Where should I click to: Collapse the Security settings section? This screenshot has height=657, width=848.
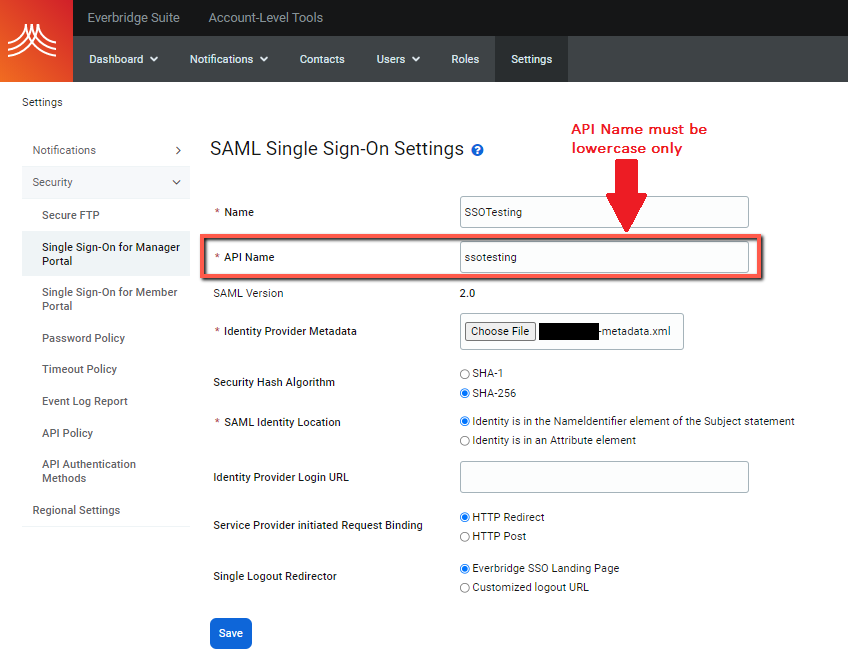point(105,182)
